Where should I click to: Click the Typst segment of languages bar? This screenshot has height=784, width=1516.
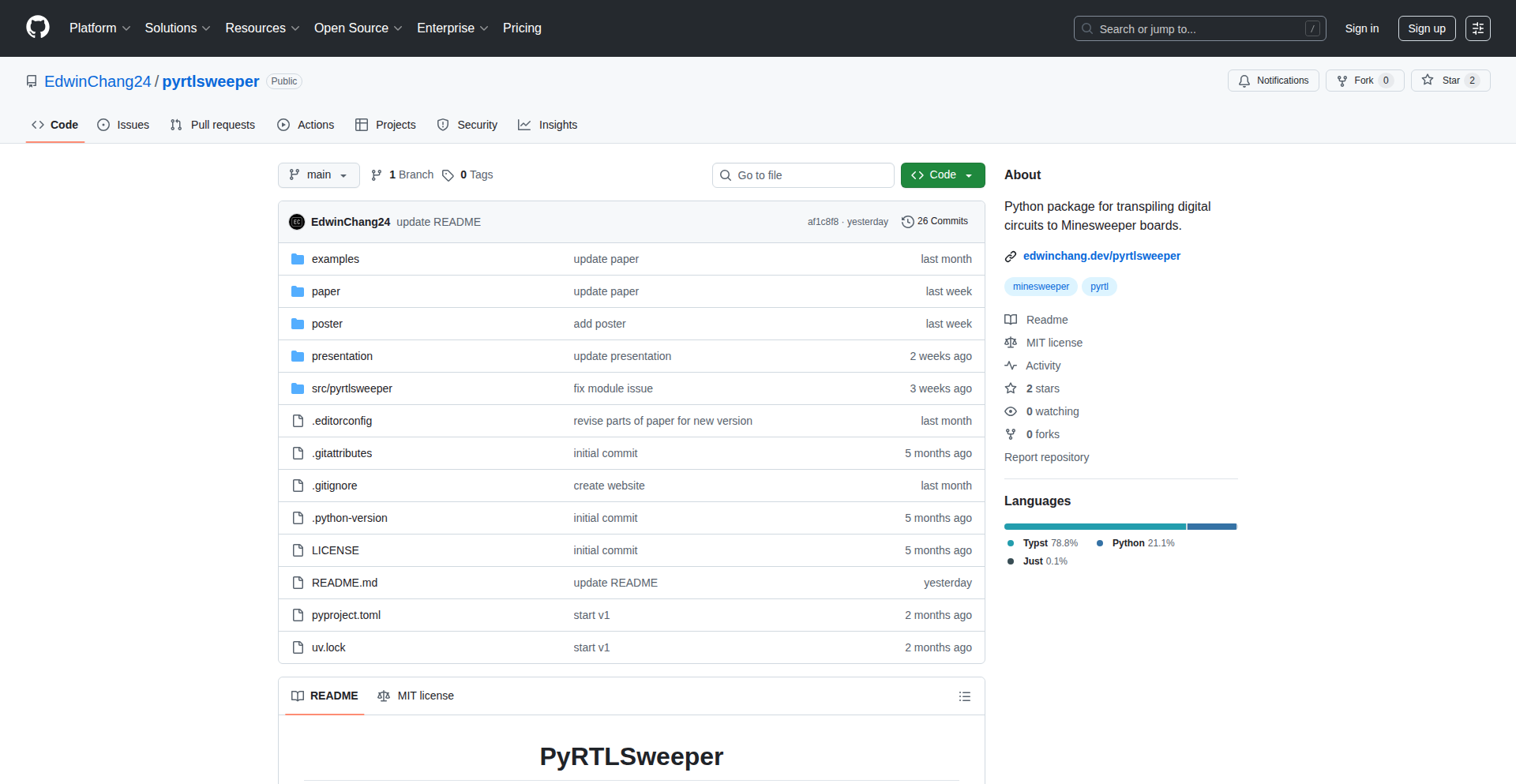[x=1095, y=527]
